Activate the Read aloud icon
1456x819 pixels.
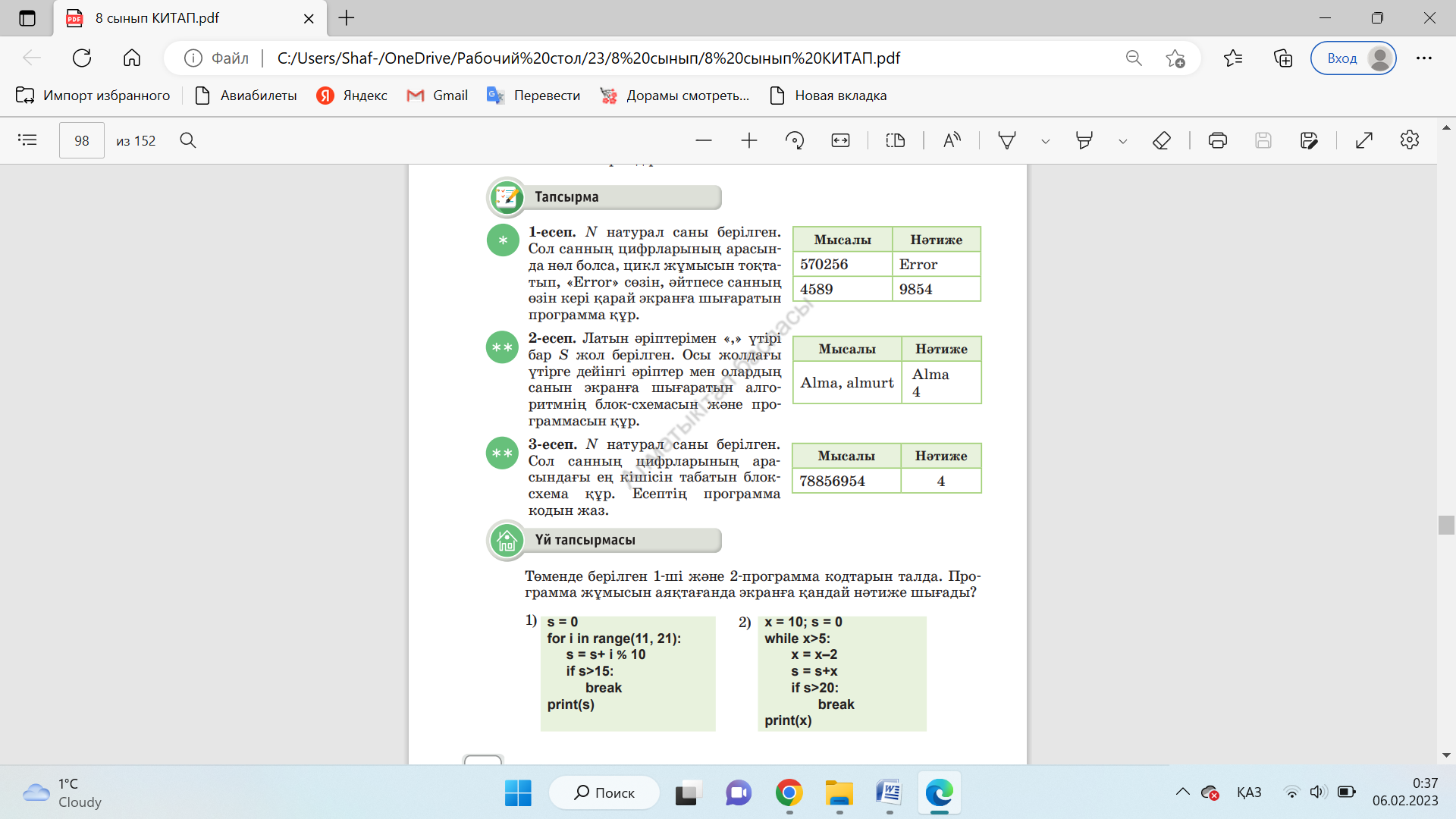coord(952,140)
